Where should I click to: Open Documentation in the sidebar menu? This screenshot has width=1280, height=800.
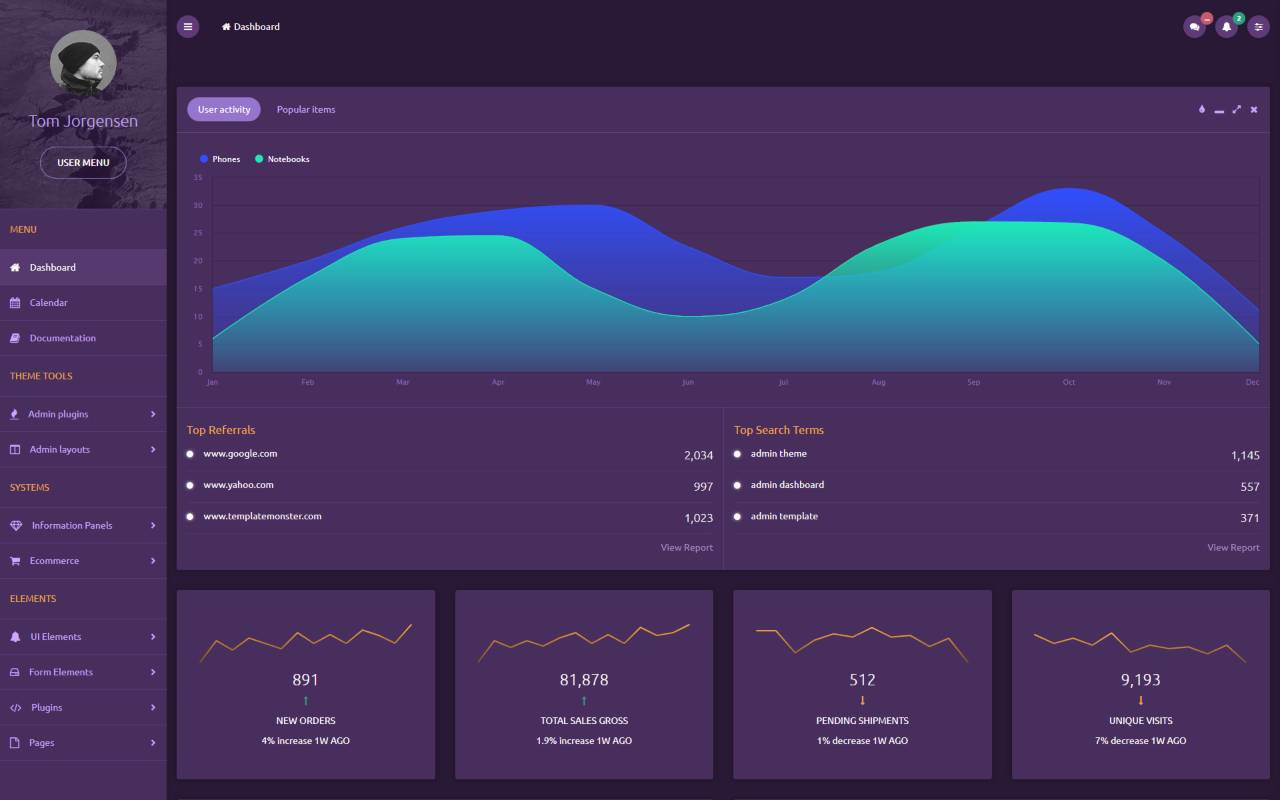click(83, 338)
